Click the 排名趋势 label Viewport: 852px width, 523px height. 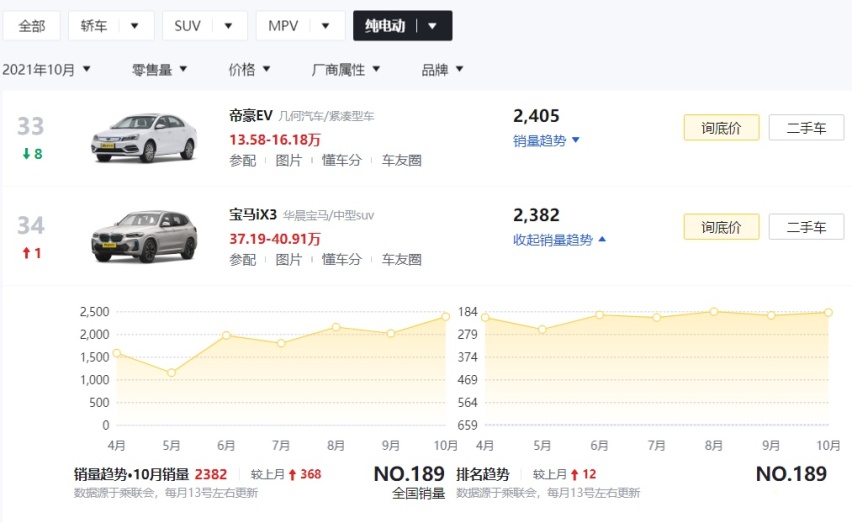(483, 474)
